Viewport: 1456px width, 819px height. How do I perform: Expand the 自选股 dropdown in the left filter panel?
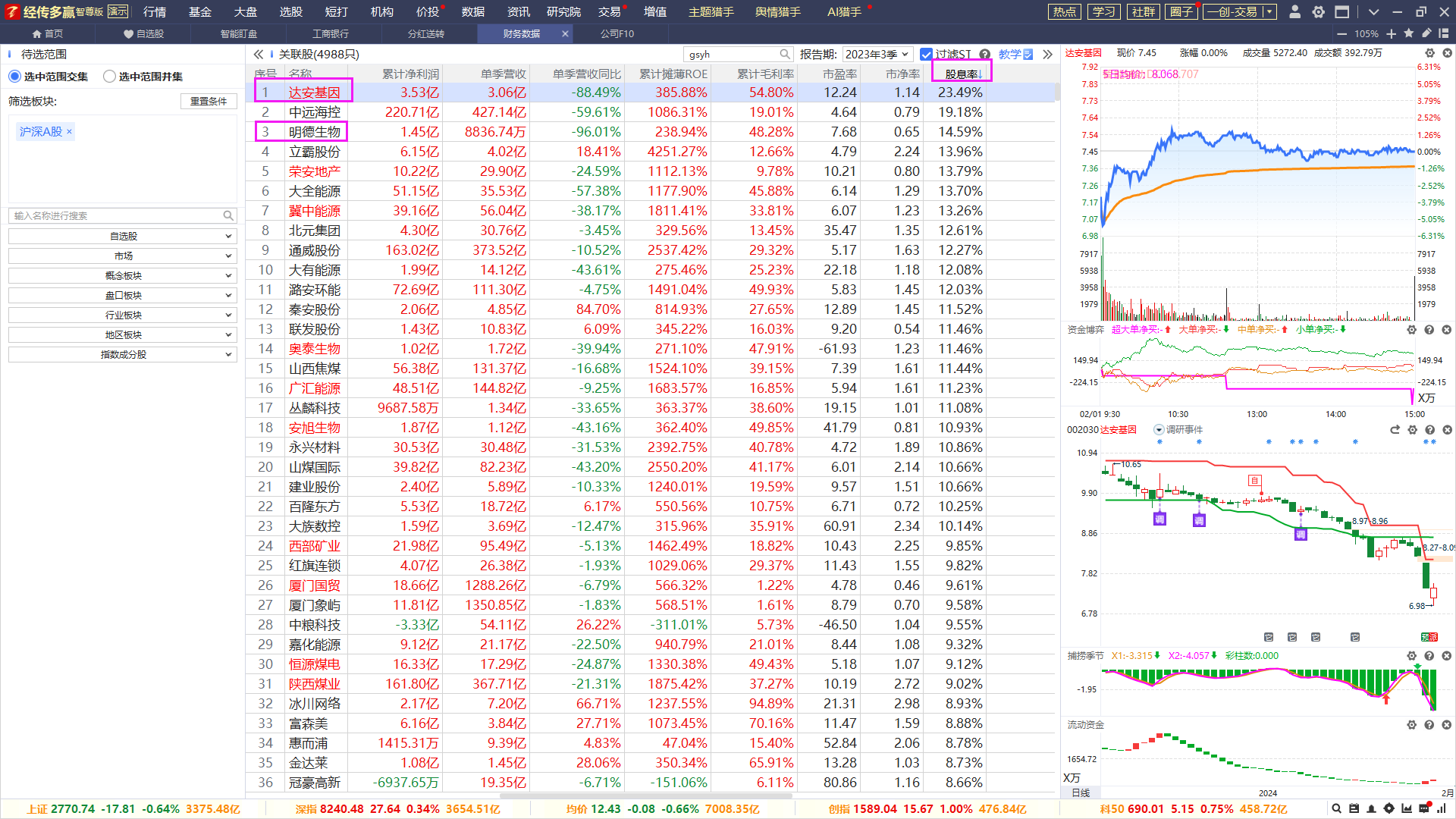coord(123,236)
